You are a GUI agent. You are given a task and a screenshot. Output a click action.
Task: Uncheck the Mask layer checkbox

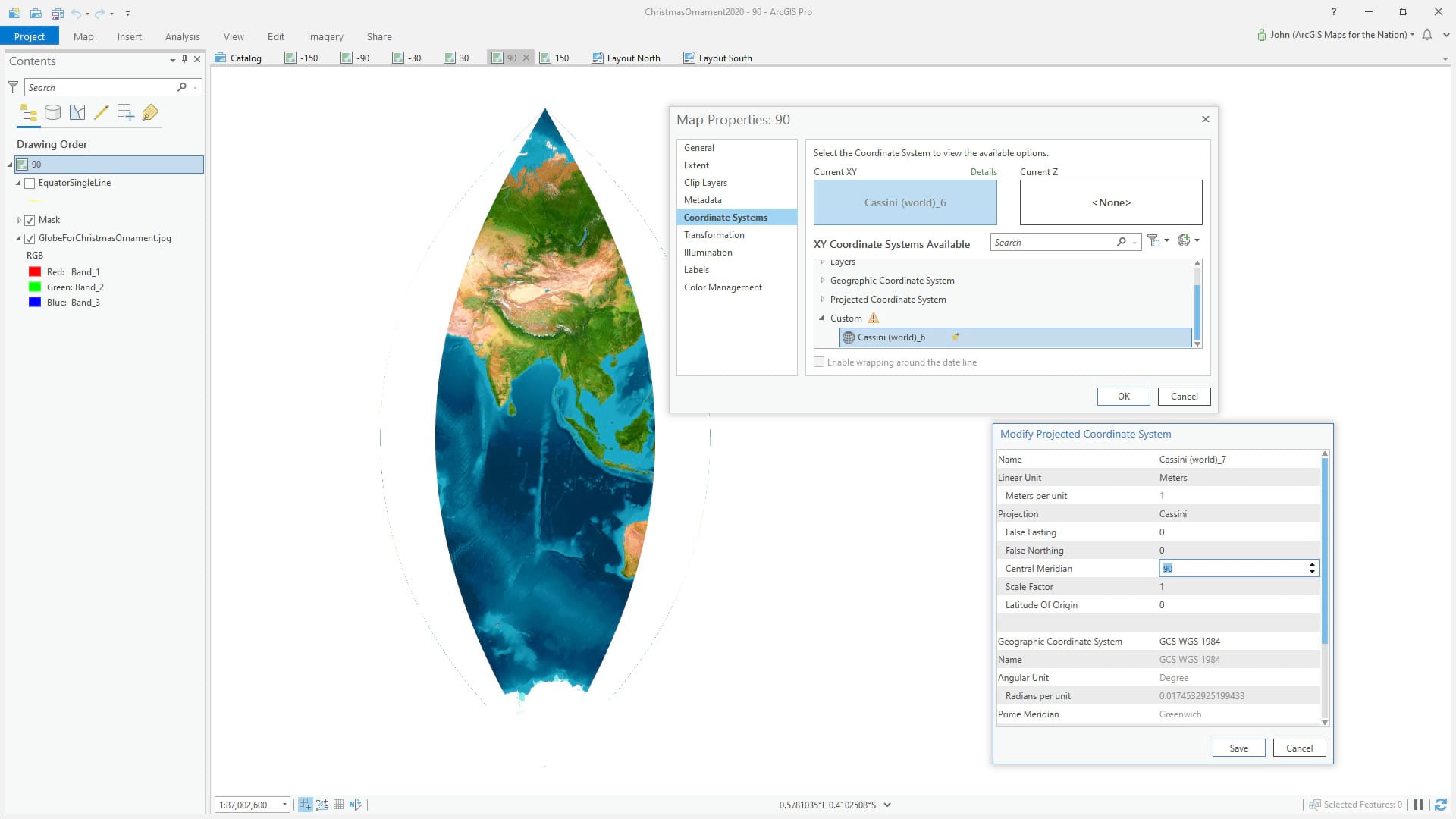30,220
